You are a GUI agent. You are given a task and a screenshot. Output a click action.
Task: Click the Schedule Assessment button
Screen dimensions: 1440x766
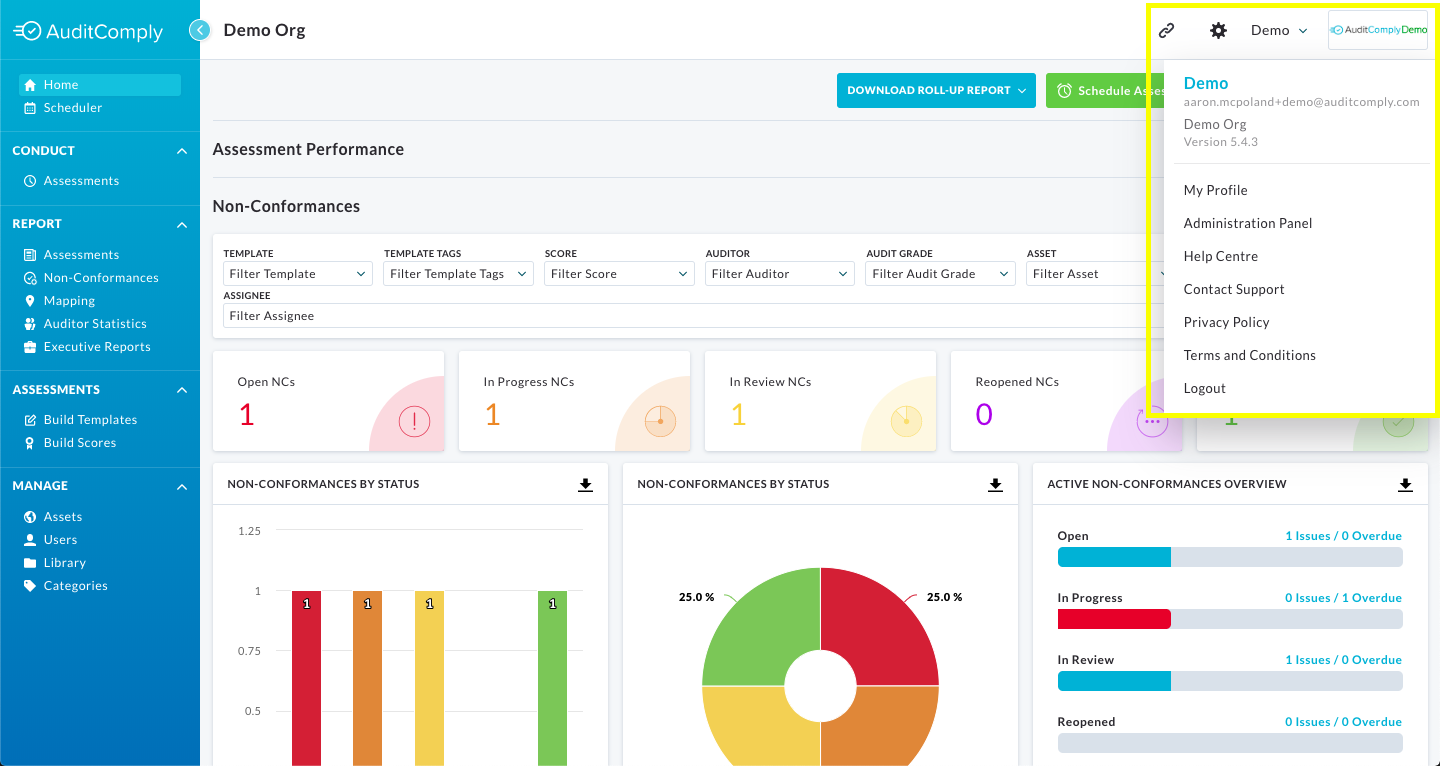(x=1105, y=90)
